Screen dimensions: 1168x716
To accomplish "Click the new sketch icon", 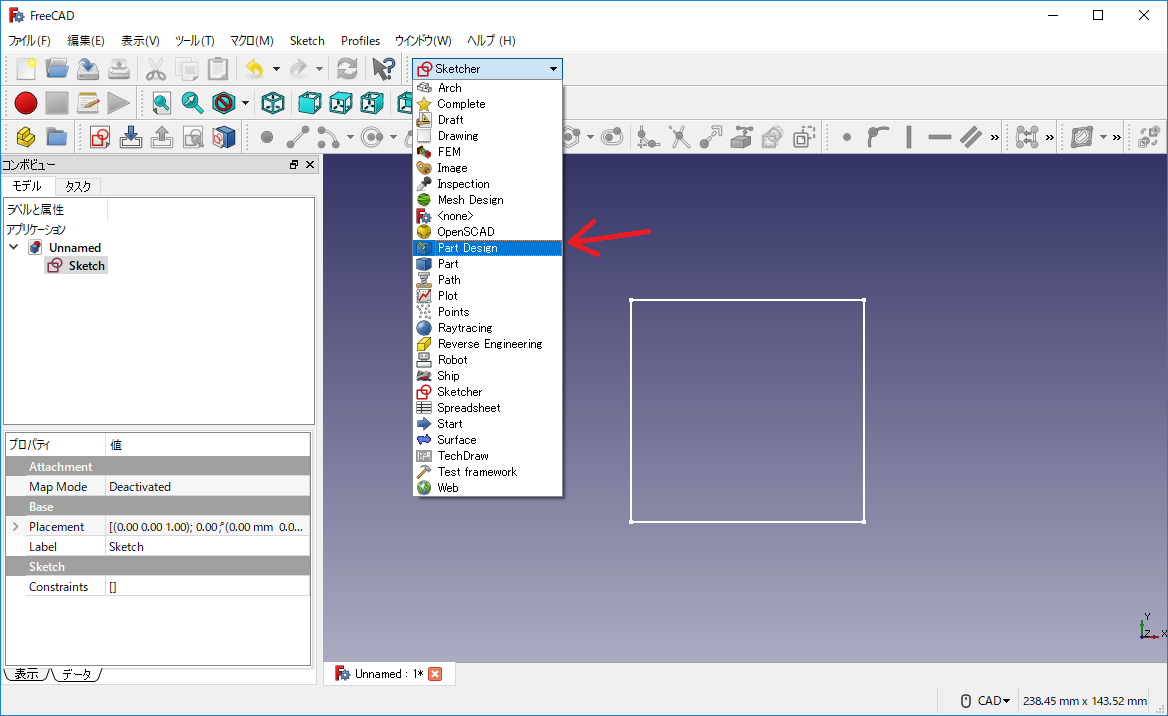I will pyautogui.click(x=100, y=137).
